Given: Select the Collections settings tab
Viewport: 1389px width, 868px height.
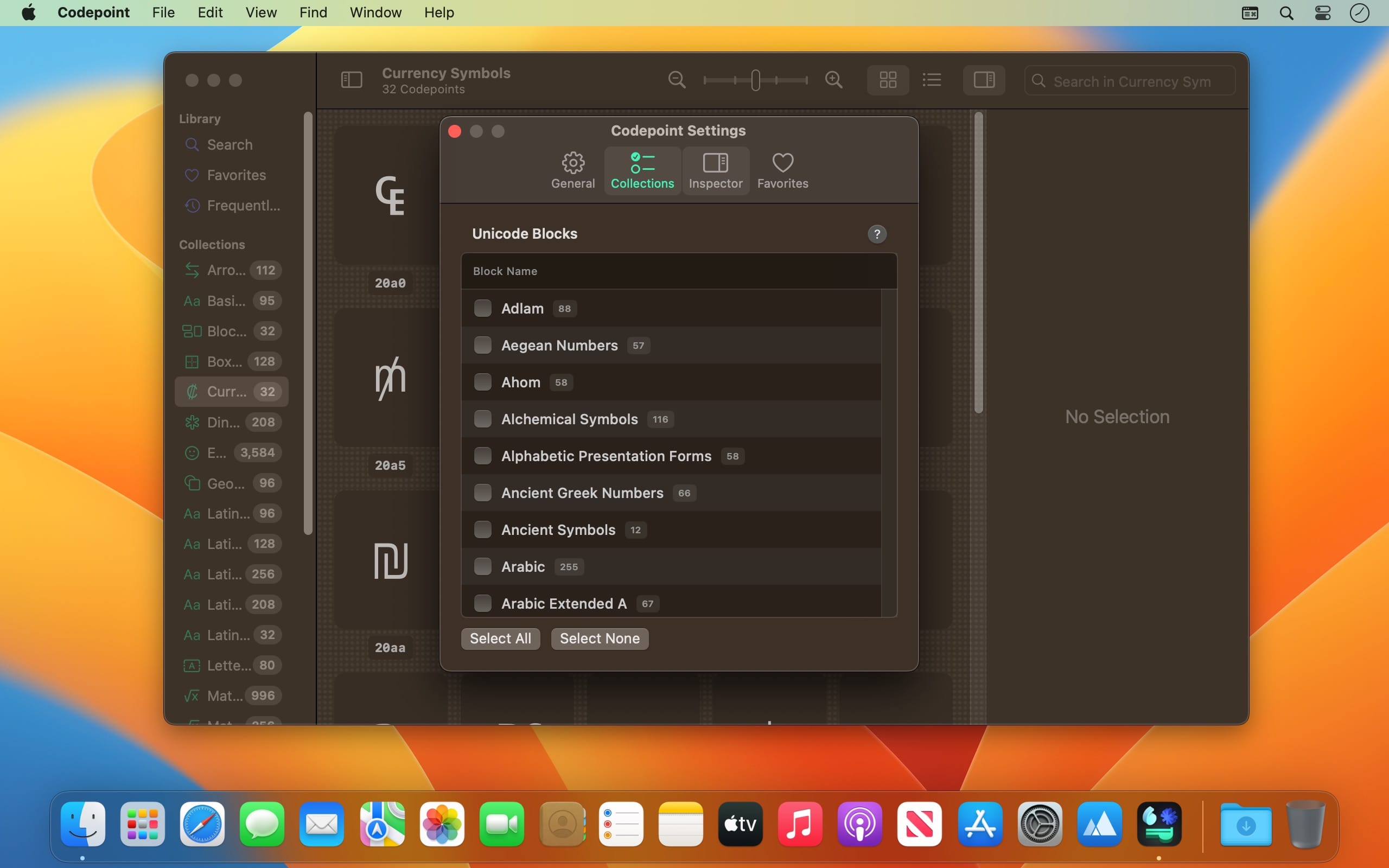Looking at the screenshot, I should (642, 170).
